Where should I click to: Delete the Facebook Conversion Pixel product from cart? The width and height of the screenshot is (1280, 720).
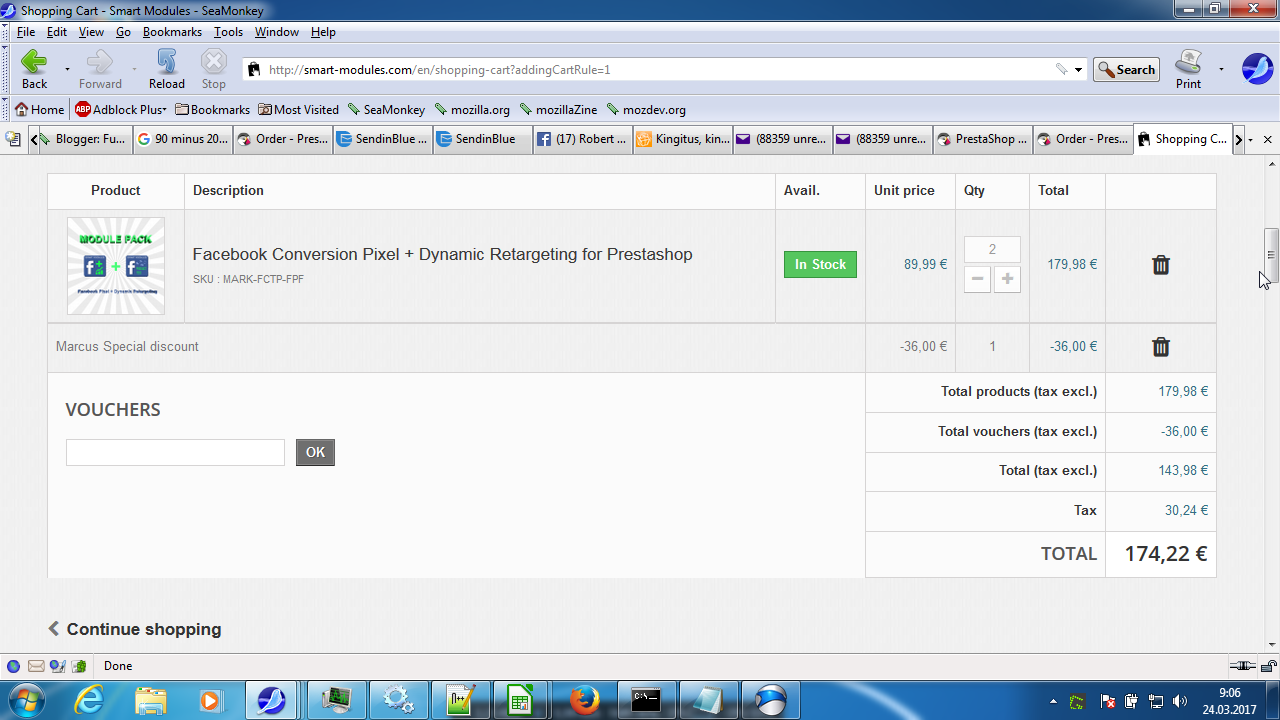[1160, 265]
